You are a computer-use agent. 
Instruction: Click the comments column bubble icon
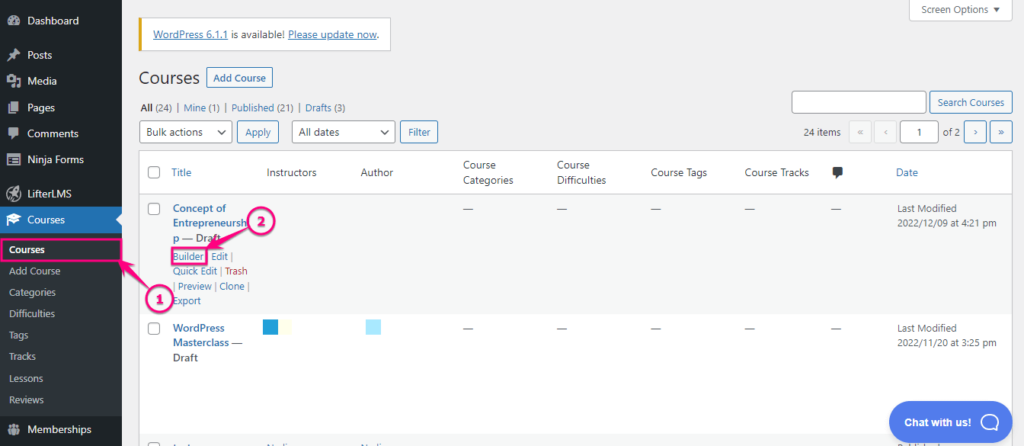(x=838, y=172)
